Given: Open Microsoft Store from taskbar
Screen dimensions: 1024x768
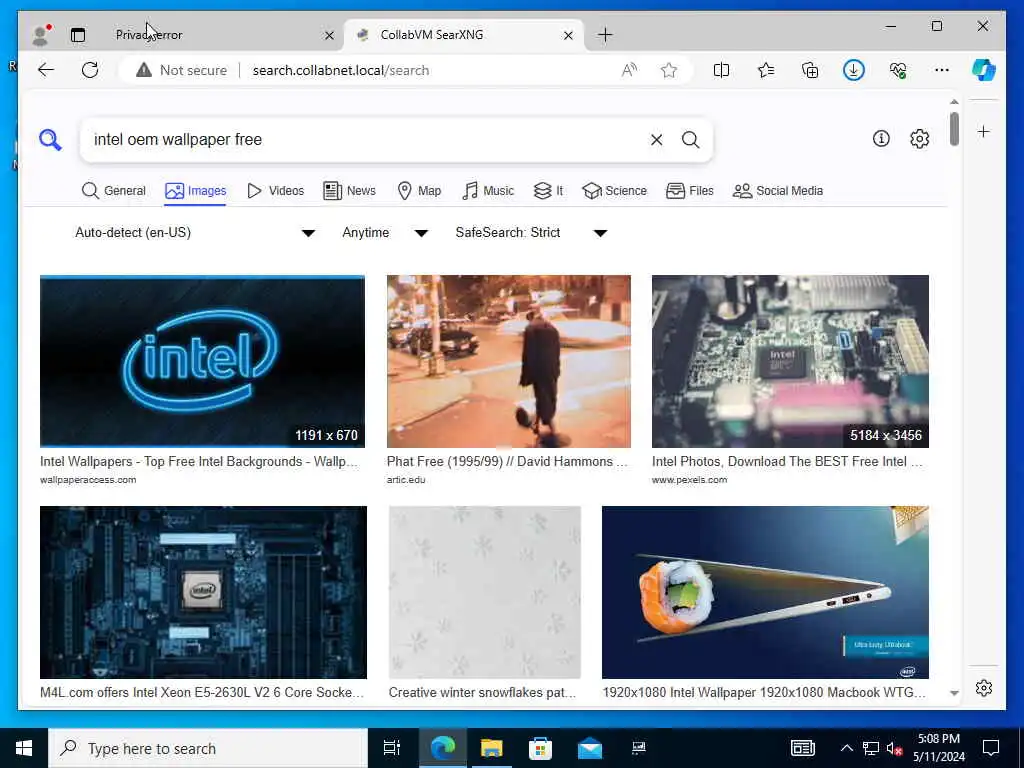Looking at the screenshot, I should 540,748.
